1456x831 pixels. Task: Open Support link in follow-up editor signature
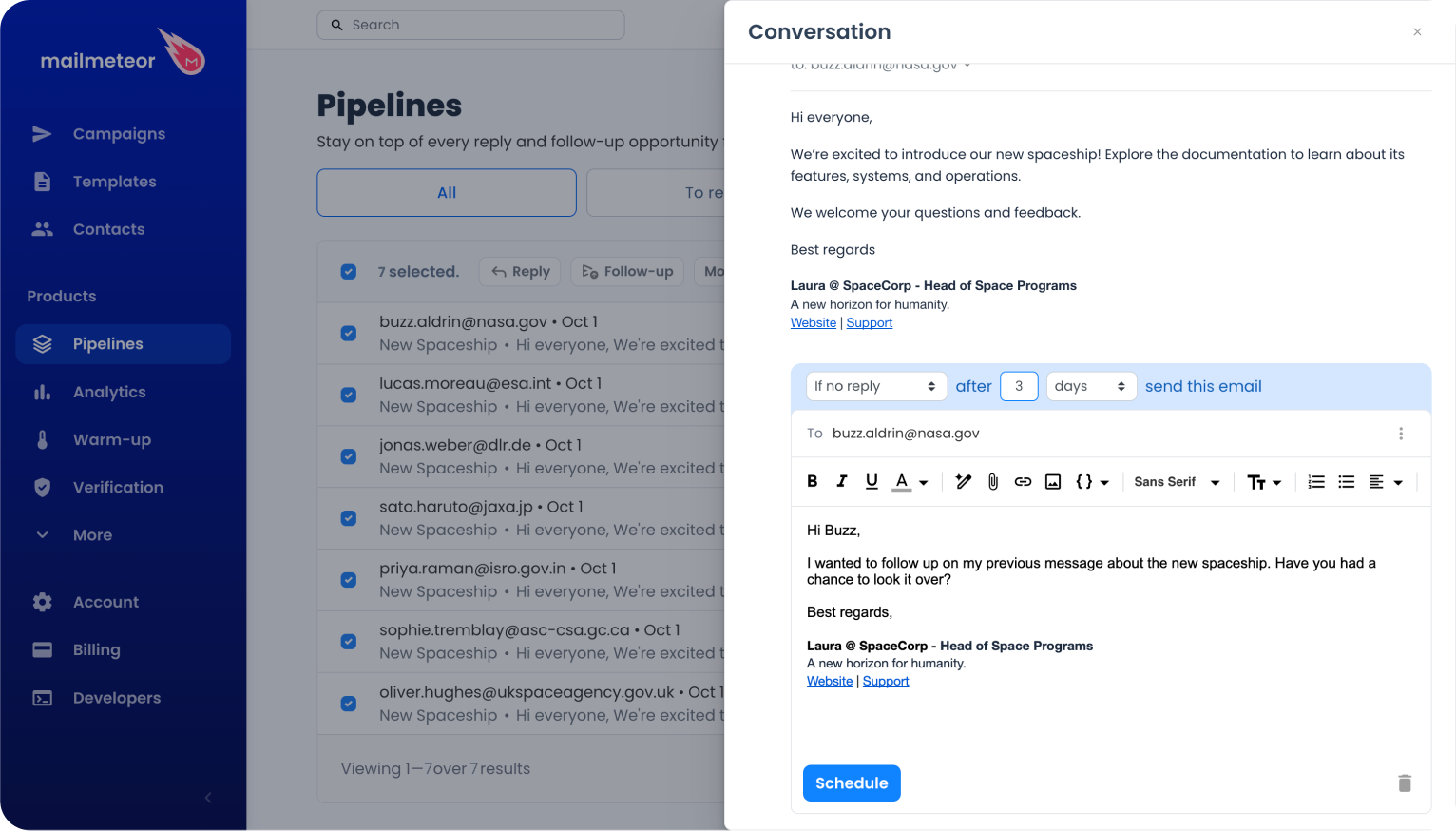point(886,682)
